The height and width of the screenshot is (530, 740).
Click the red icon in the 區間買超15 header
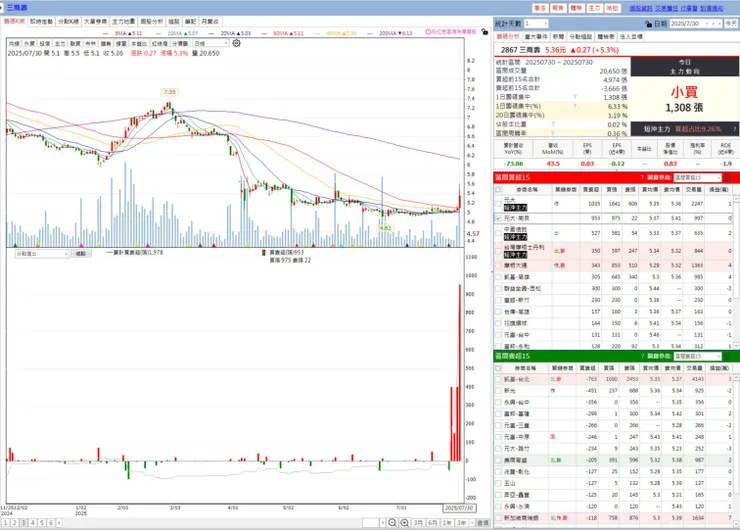(727, 177)
